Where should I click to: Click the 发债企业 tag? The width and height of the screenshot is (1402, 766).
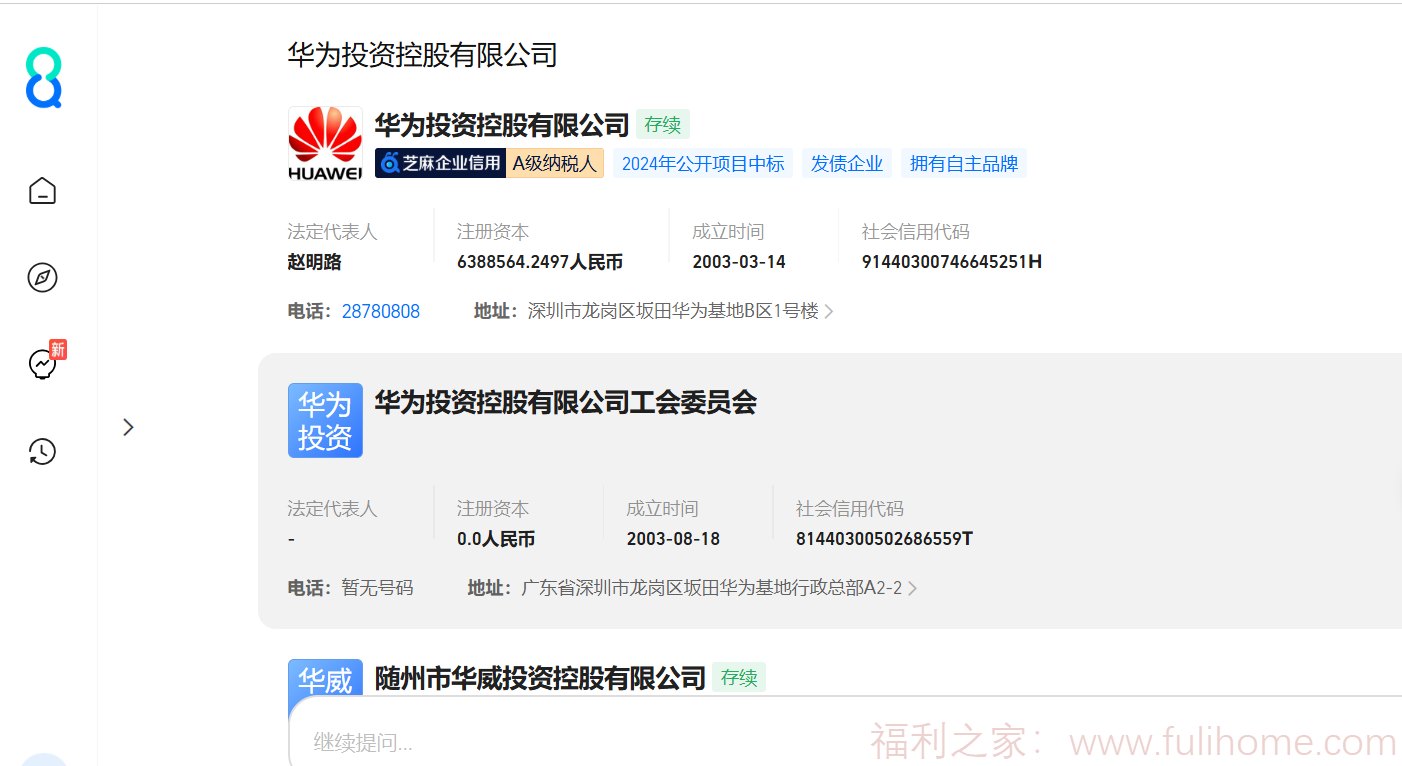847,164
